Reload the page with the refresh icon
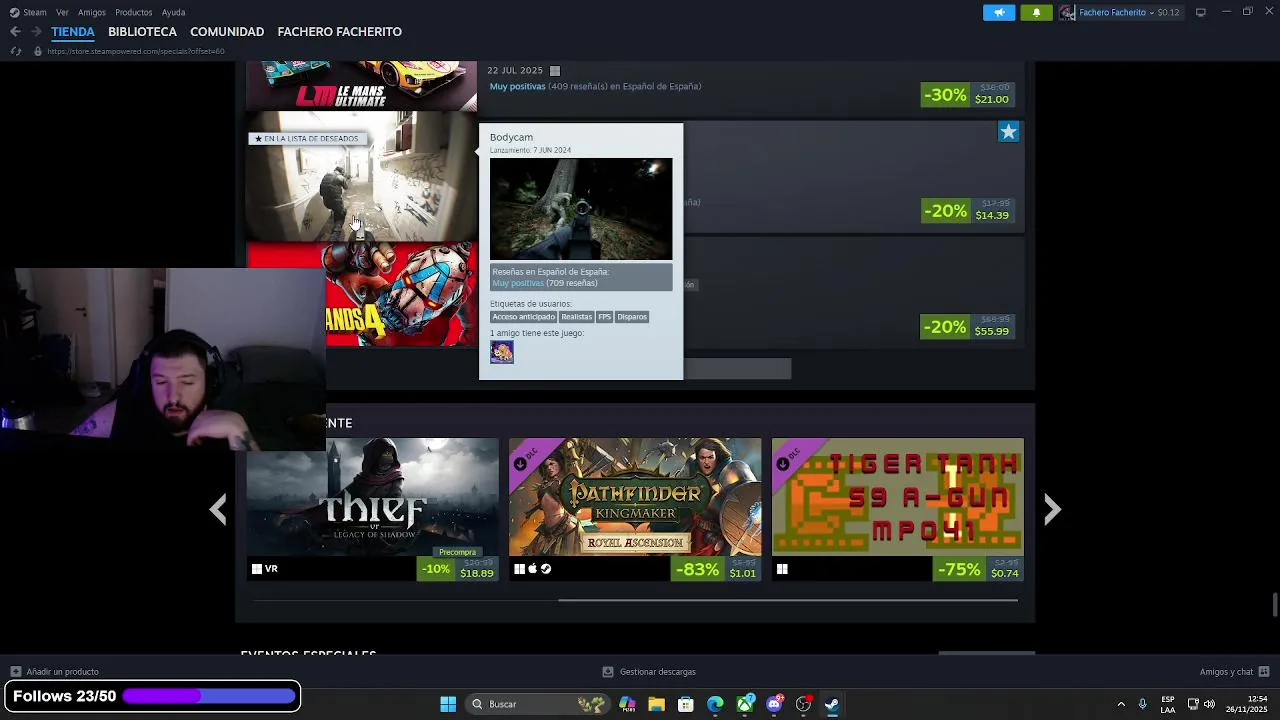Viewport: 1280px width, 720px height. [x=15, y=51]
